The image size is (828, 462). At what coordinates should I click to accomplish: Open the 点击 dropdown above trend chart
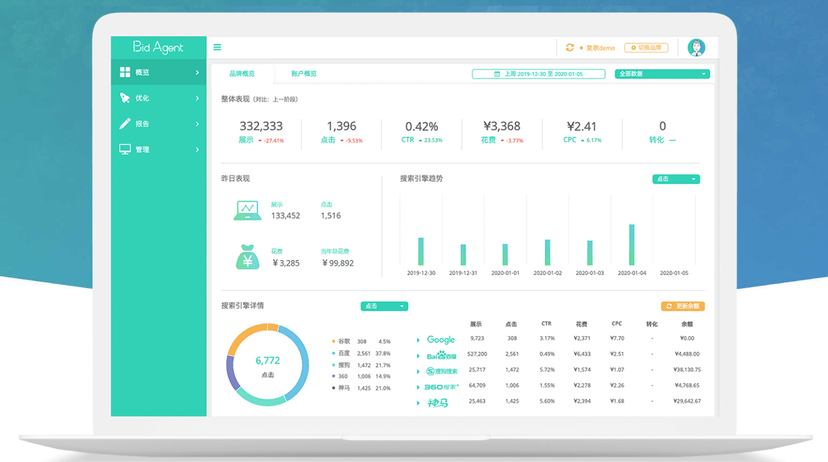(676, 179)
